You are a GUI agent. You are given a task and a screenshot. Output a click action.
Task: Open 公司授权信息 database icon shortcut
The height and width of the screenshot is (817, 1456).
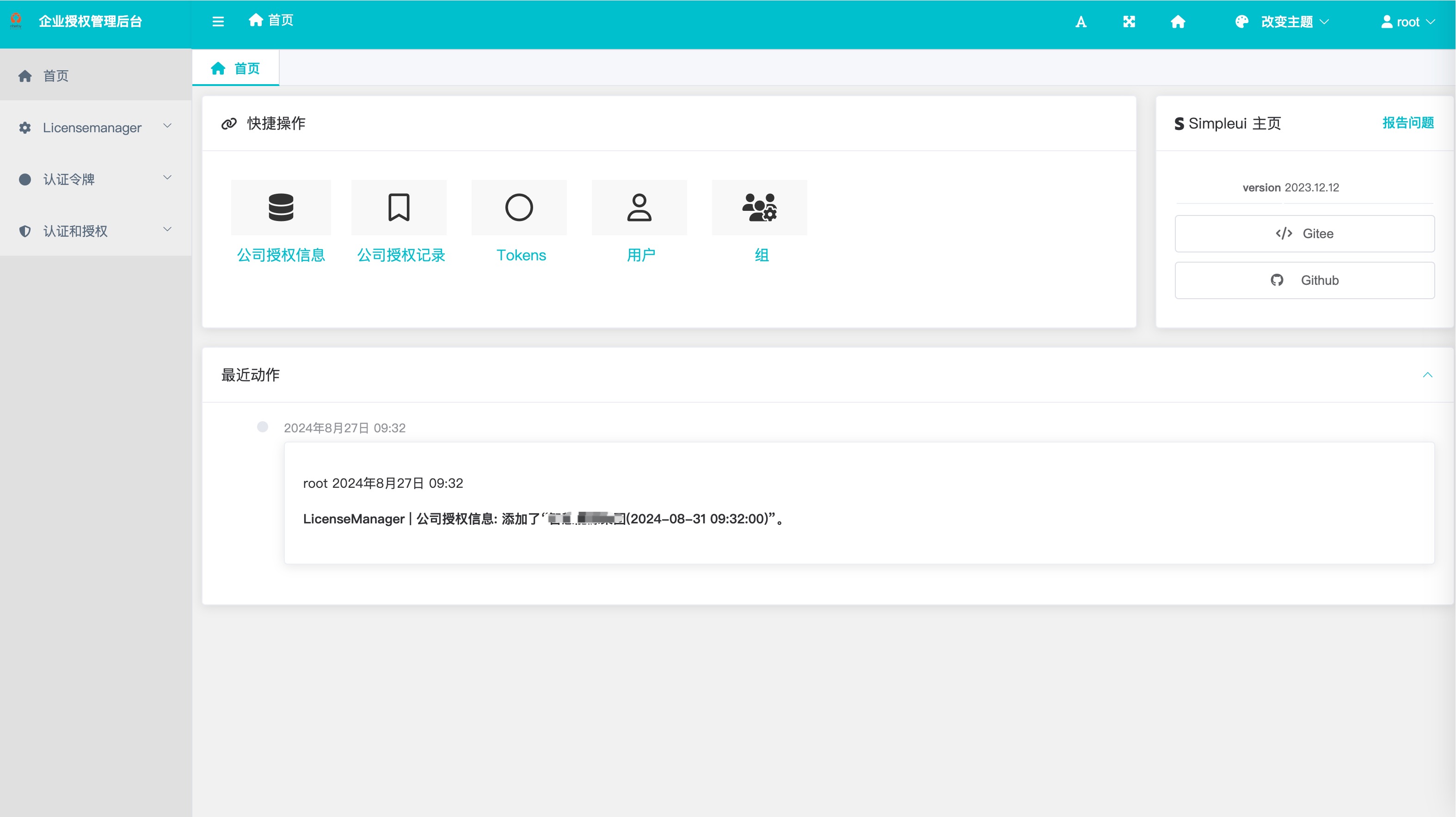[x=281, y=208]
